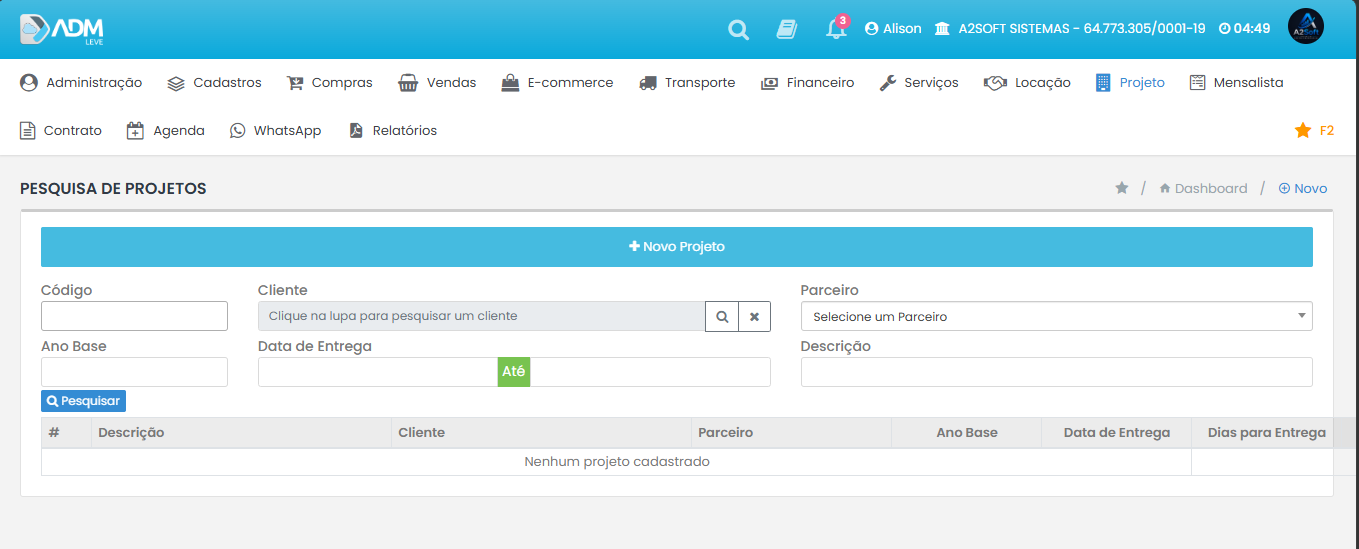Viewport: 1359px width, 549px height.
Task: Open the Transporte menu
Action: tap(687, 83)
